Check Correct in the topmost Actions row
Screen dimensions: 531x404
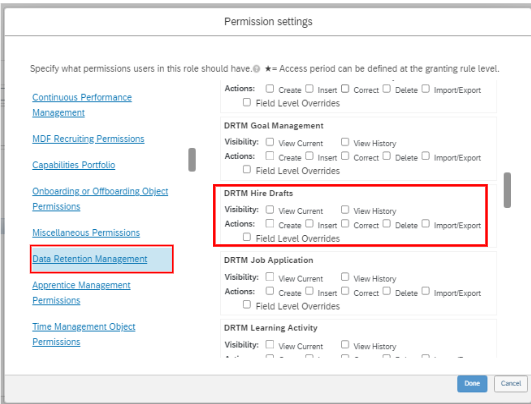click(x=345, y=89)
